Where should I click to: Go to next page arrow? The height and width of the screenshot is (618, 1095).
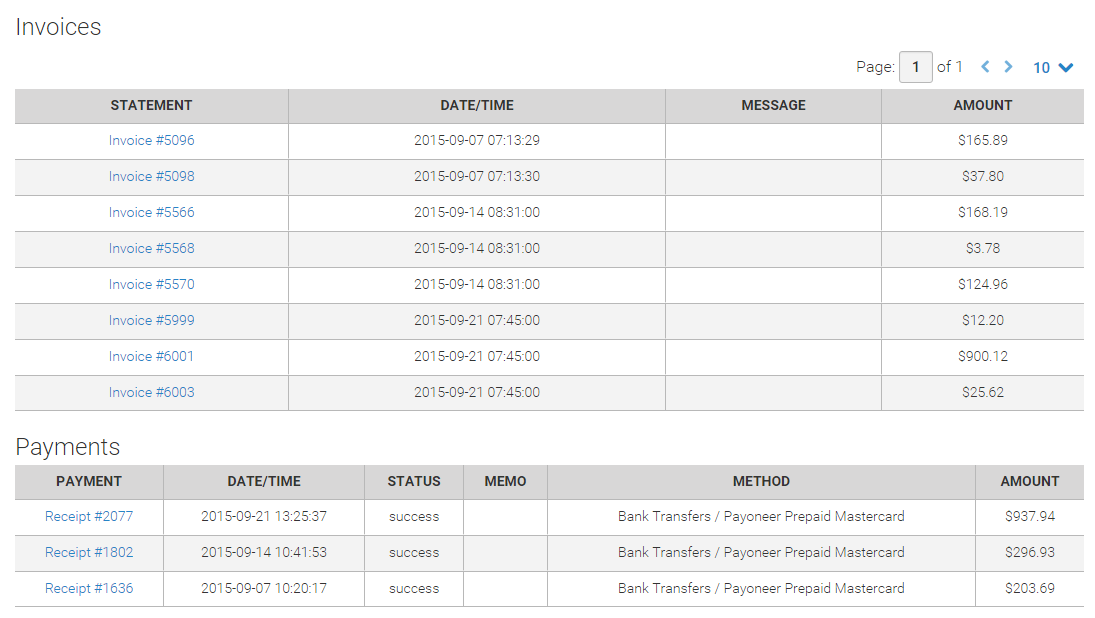pos(1008,67)
